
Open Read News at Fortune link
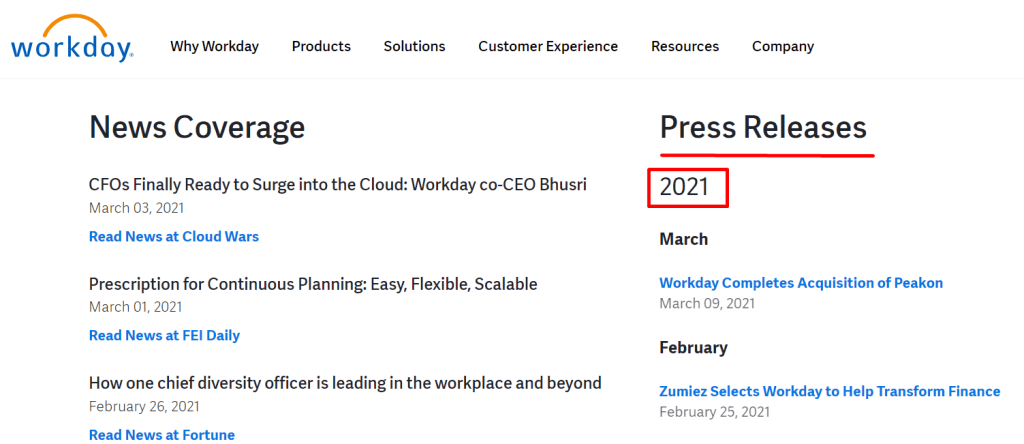pos(162,435)
